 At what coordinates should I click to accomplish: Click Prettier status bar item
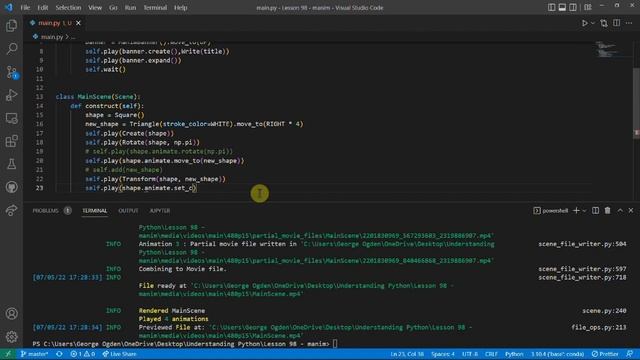coord(605,354)
